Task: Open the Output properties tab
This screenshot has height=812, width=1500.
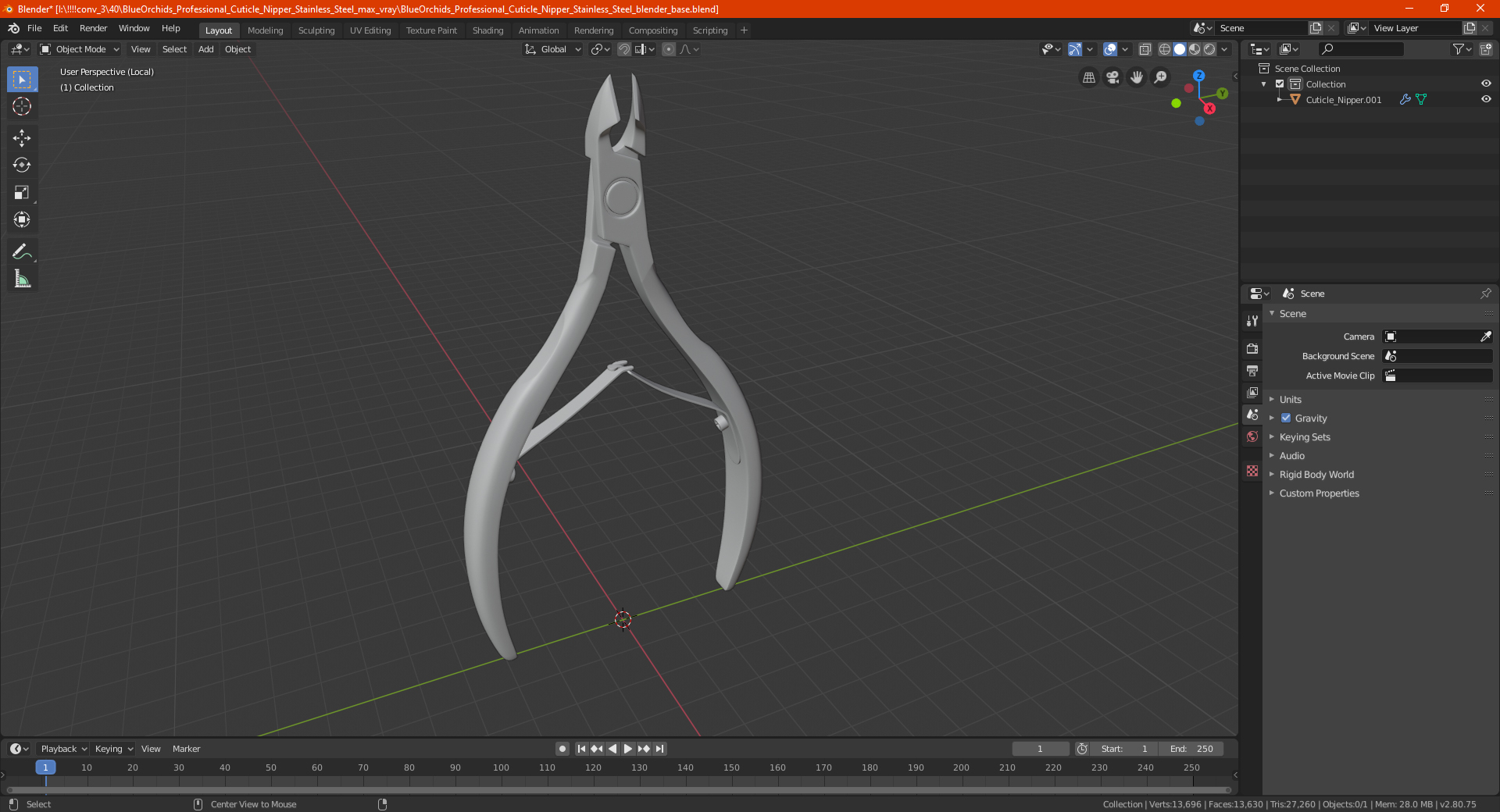Action: 1252,370
